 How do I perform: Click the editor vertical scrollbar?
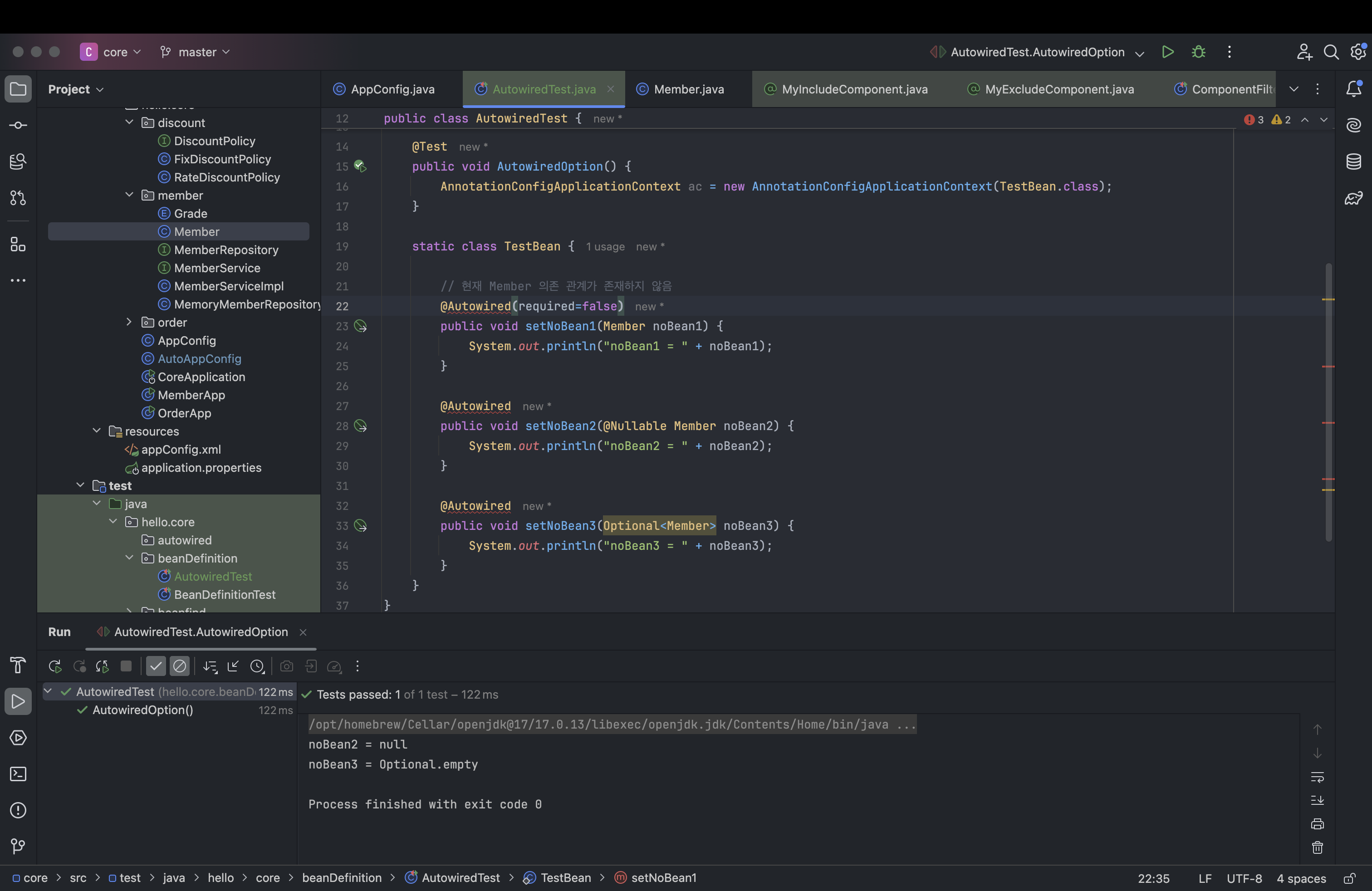tap(1328, 403)
